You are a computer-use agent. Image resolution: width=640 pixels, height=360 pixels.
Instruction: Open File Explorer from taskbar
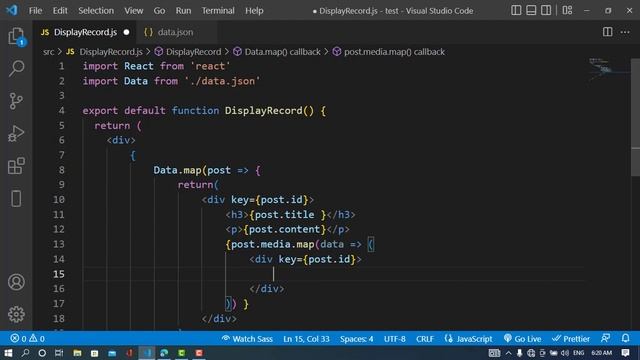pyautogui.click(x=77, y=353)
